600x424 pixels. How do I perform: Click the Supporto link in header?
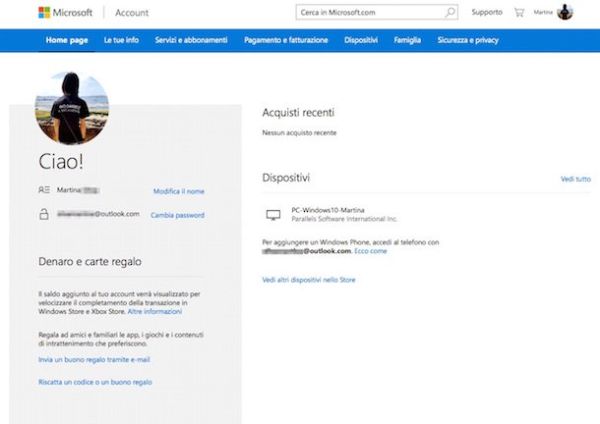(487, 13)
